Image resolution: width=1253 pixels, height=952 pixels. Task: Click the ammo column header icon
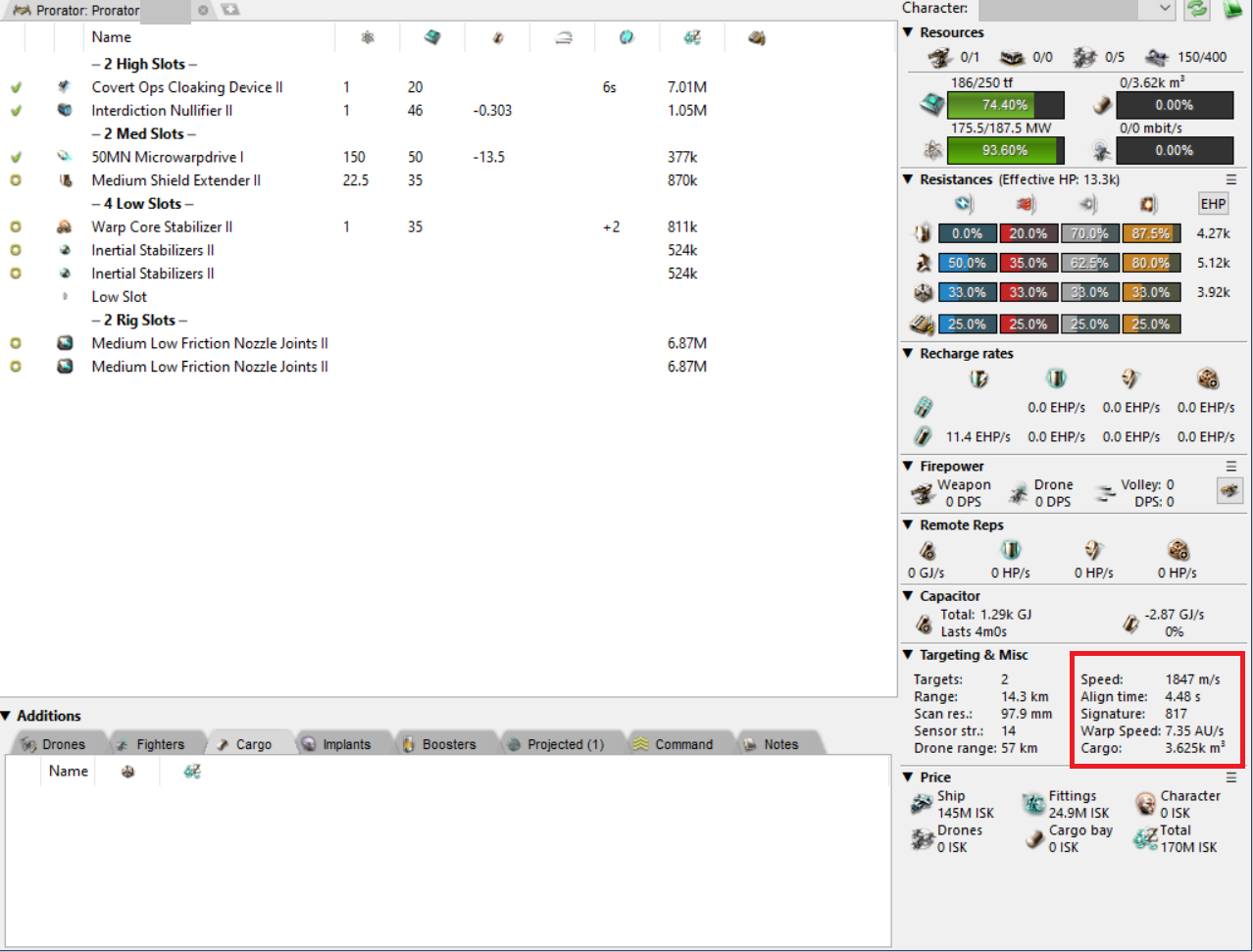point(756,37)
